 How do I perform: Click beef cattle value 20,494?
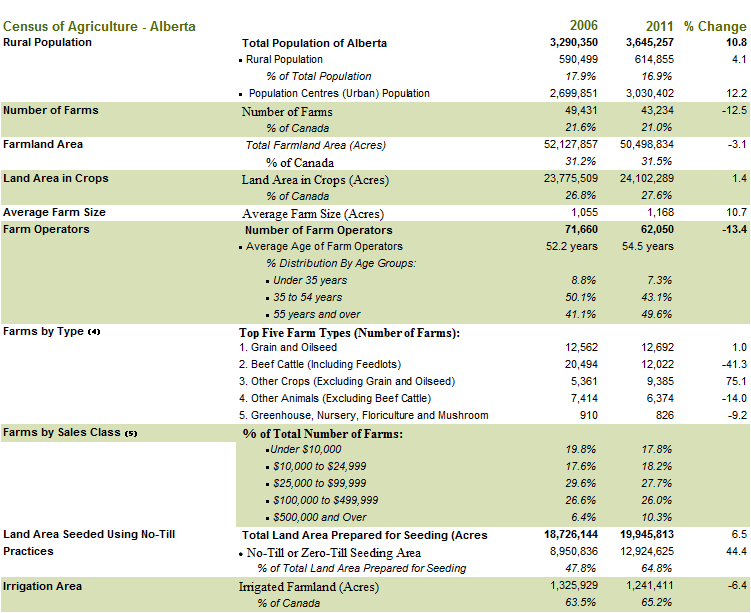581,364
